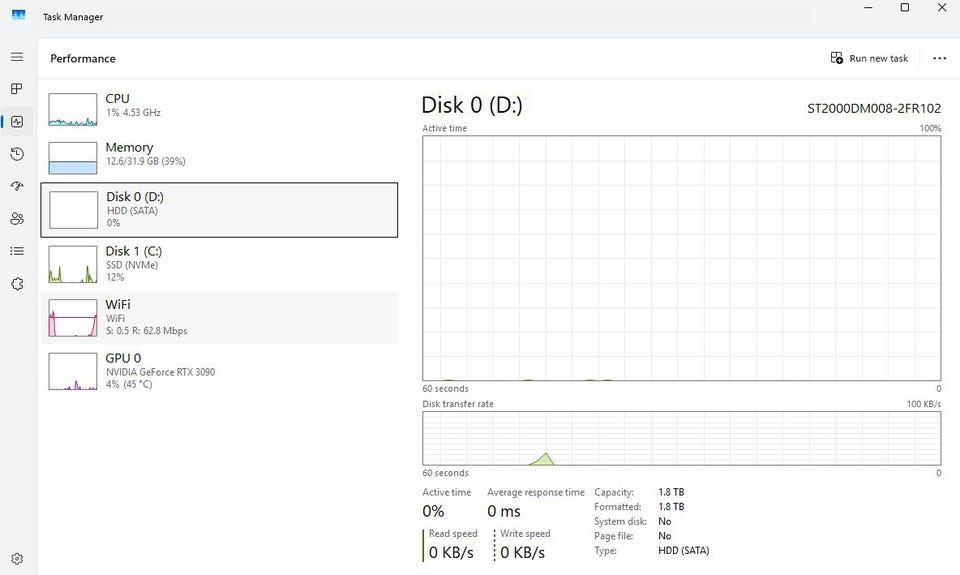The image size is (960, 575).
Task: Close the Task Manager window
Action: tap(942, 8)
